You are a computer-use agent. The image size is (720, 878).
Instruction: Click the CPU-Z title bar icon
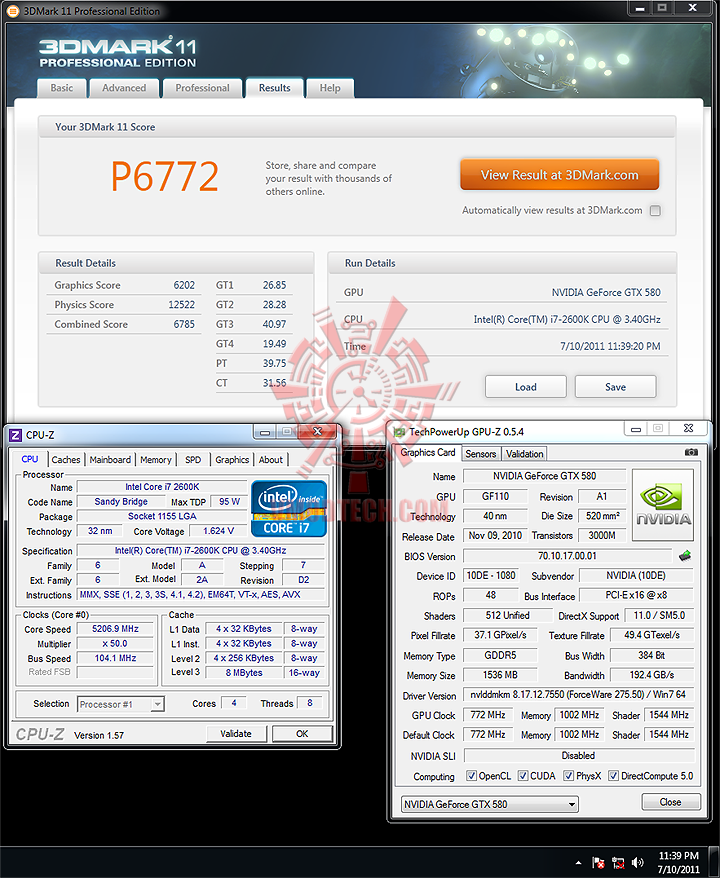click(x=16, y=435)
